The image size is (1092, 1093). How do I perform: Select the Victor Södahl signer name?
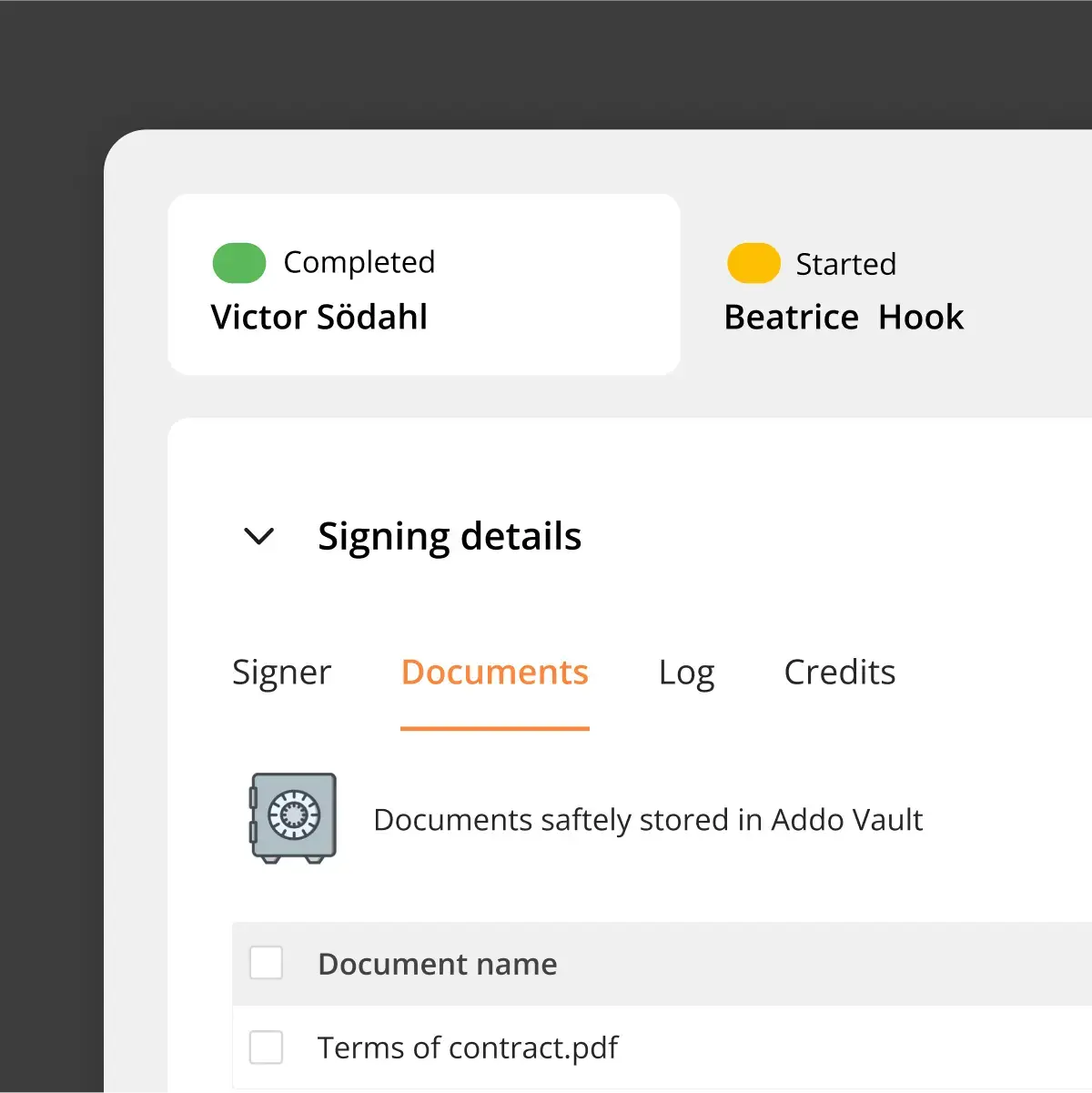point(319,318)
